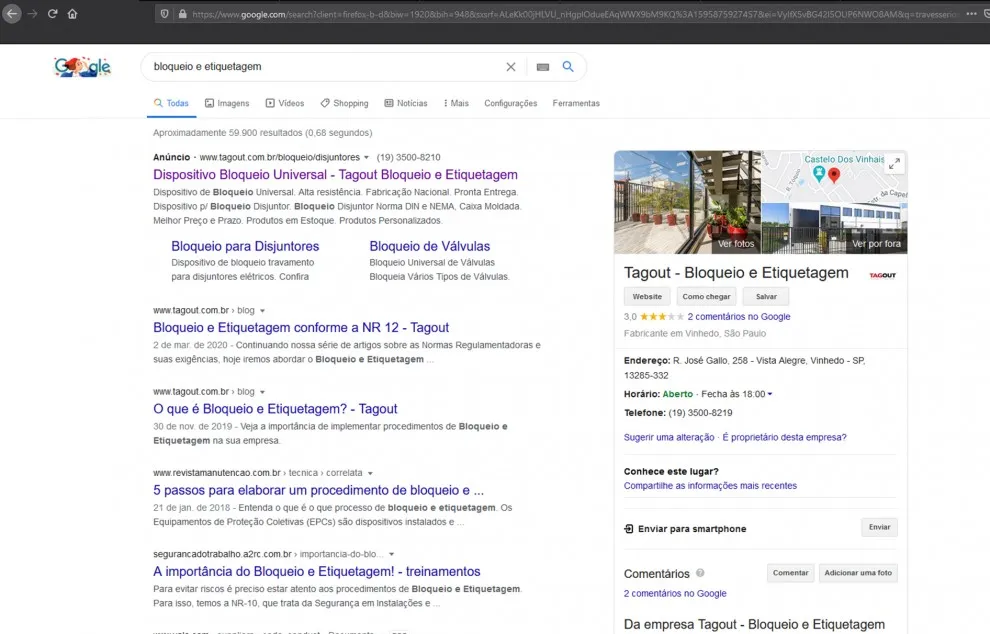Select the Todas tab
Image resolution: width=990 pixels, height=634 pixels.
coord(171,103)
